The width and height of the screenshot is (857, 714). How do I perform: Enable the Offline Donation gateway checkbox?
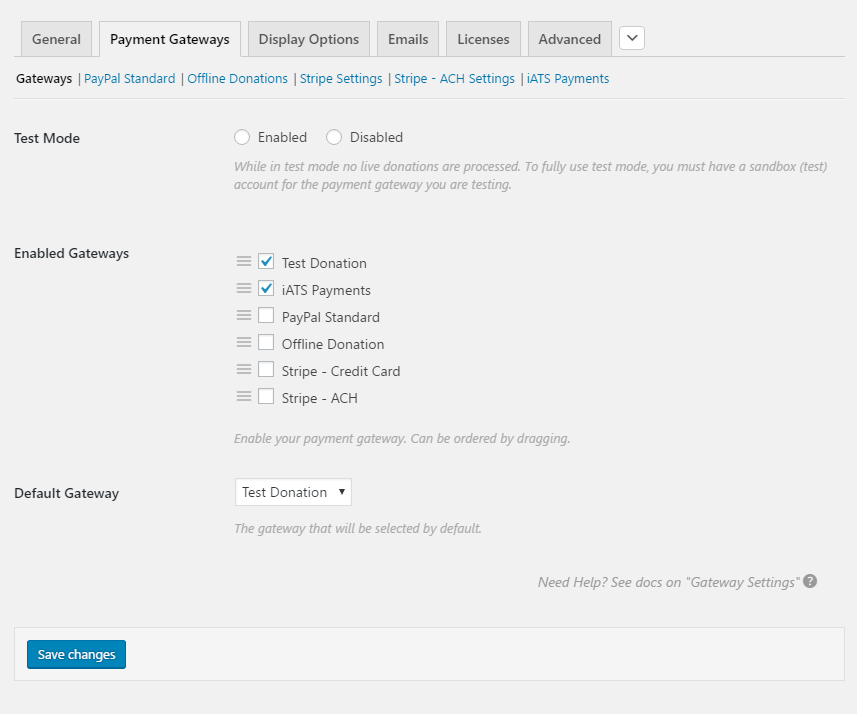point(266,342)
